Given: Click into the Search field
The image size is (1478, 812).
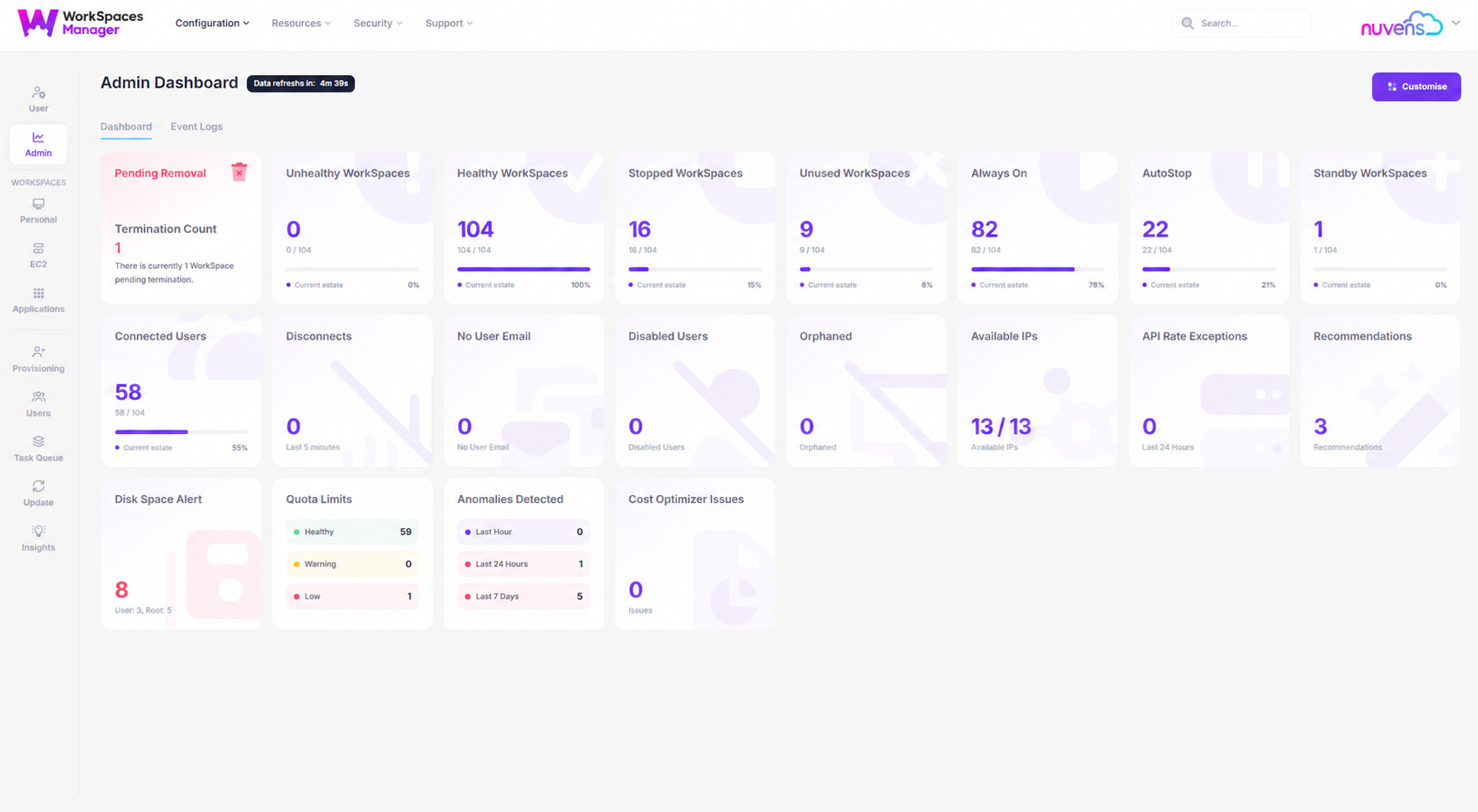Looking at the screenshot, I should (x=1241, y=24).
